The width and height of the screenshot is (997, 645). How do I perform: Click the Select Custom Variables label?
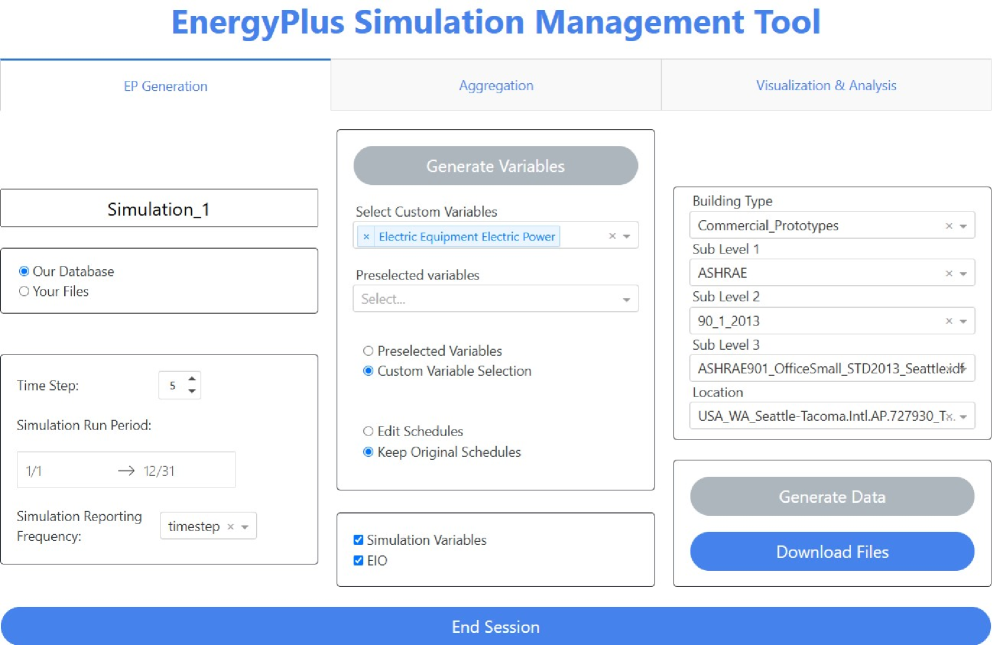click(x=426, y=212)
